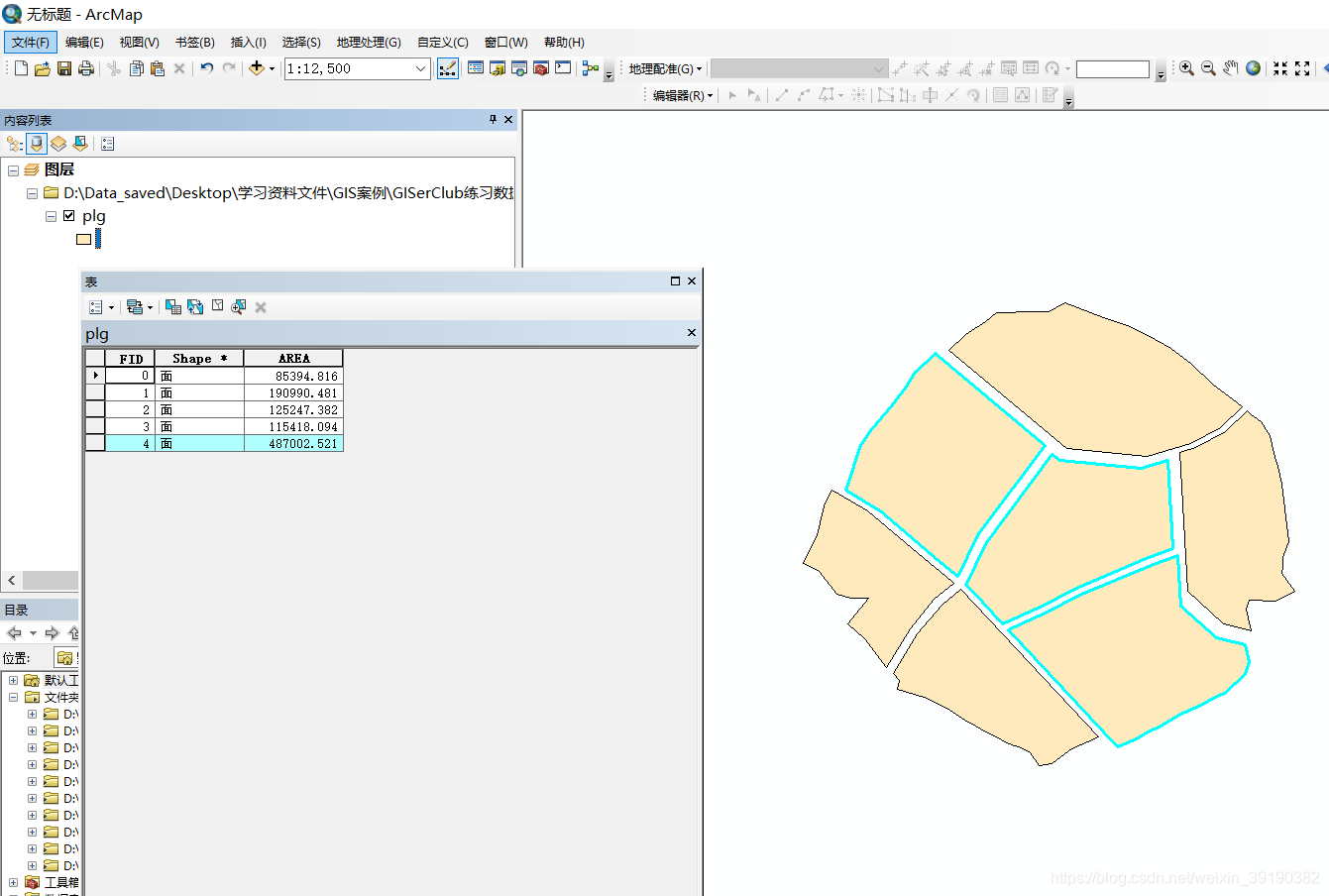Collapse the 文件夹 catalog node
1329x896 pixels.
(13, 697)
